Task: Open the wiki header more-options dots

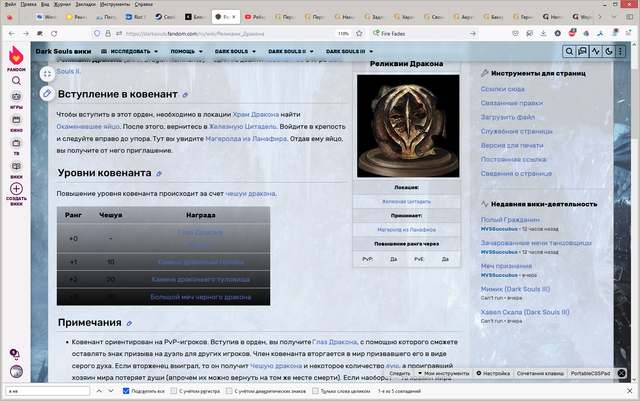Action: [x=620, y=51]
